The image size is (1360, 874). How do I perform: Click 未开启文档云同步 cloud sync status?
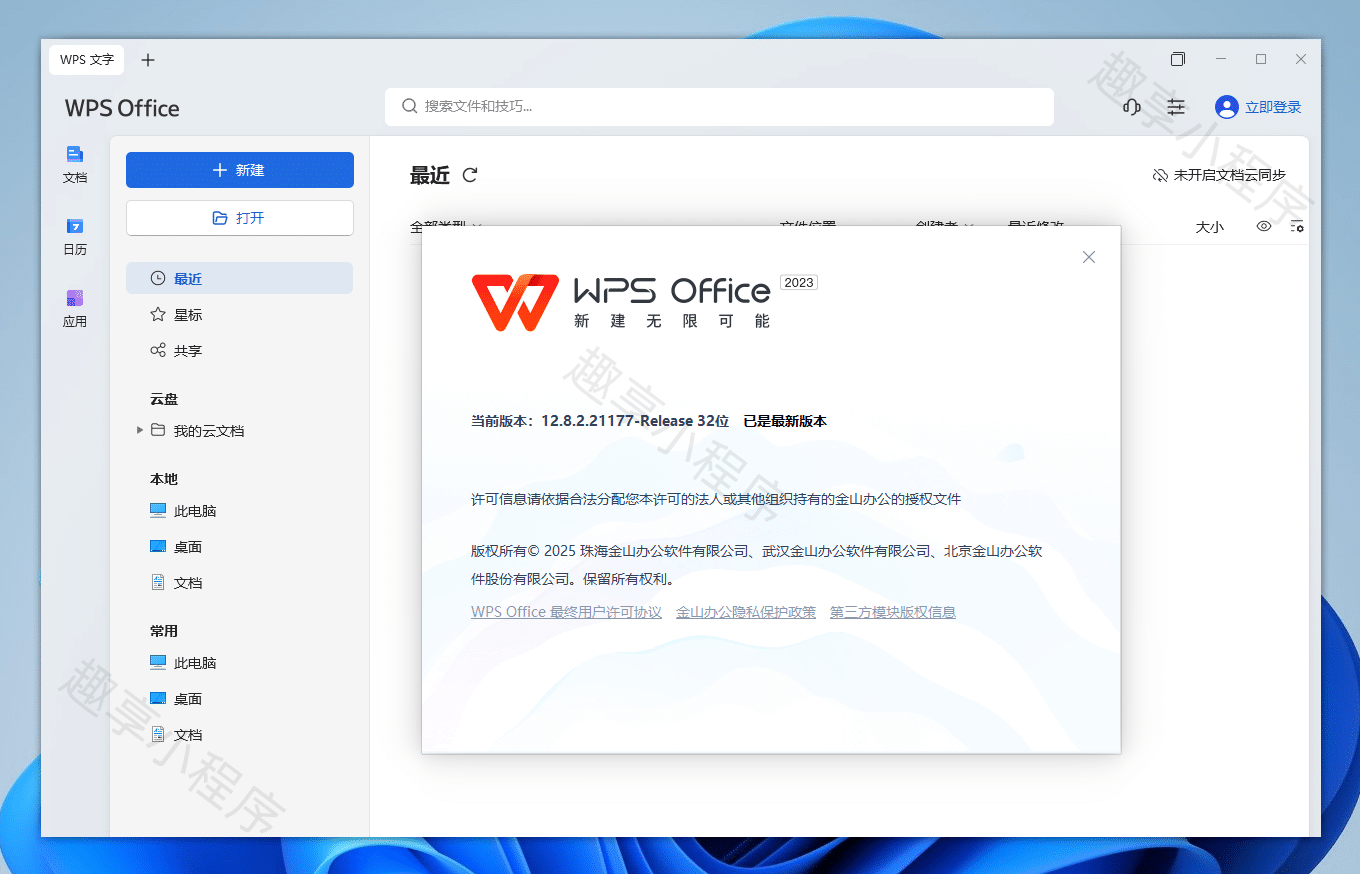(1219, 175)
